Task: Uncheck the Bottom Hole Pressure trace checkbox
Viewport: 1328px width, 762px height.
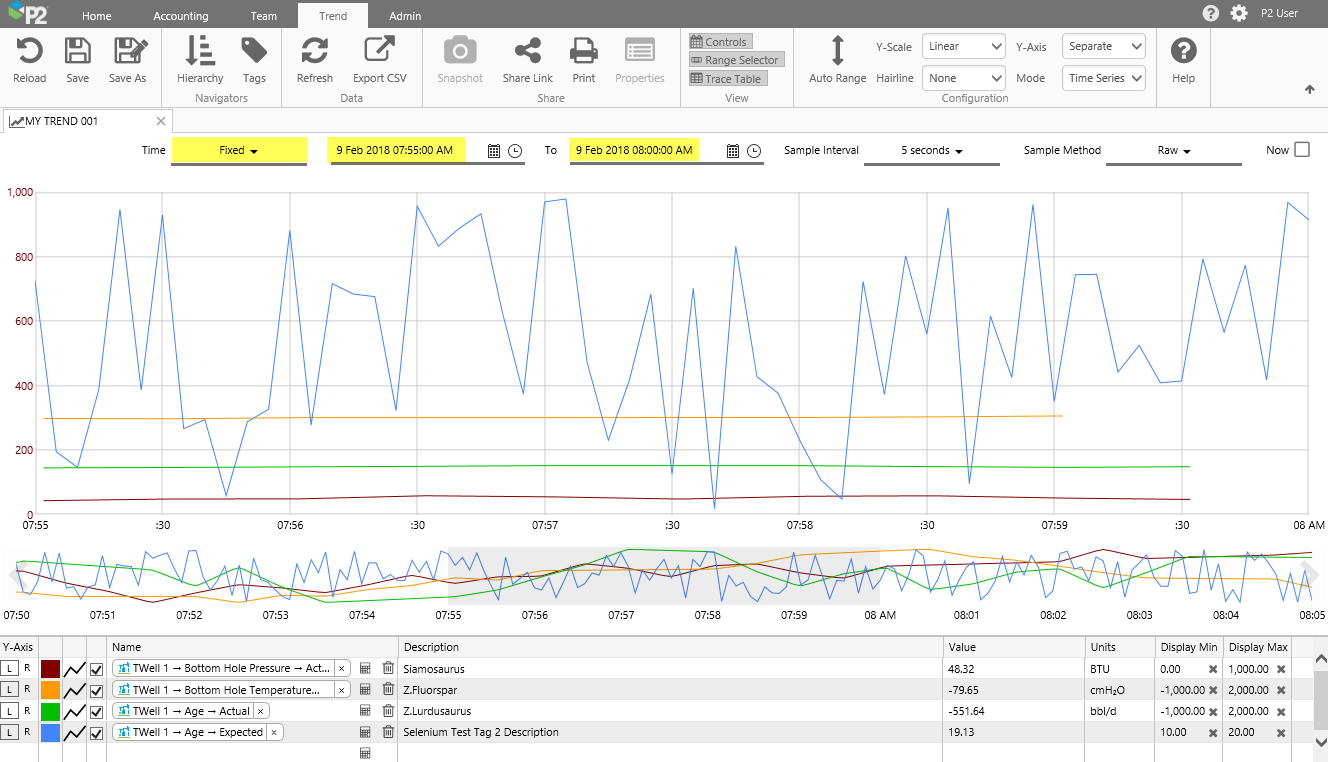Action: point(96,668)
